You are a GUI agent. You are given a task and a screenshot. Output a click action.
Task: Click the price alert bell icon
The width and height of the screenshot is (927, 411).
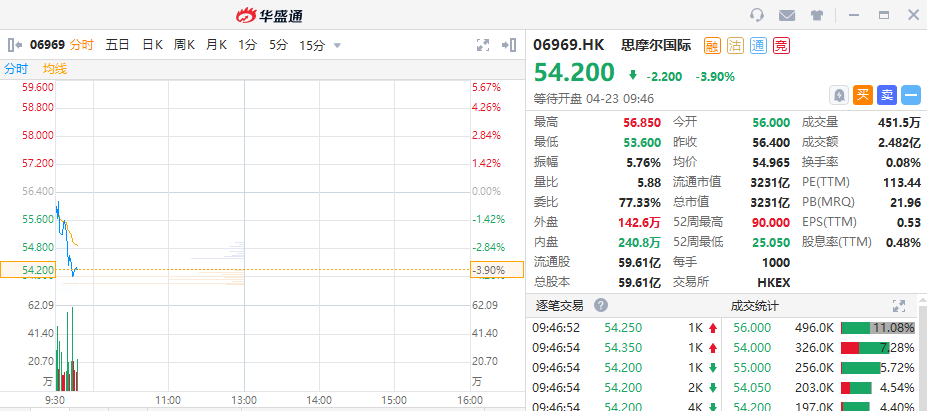[x=838, y=95]
